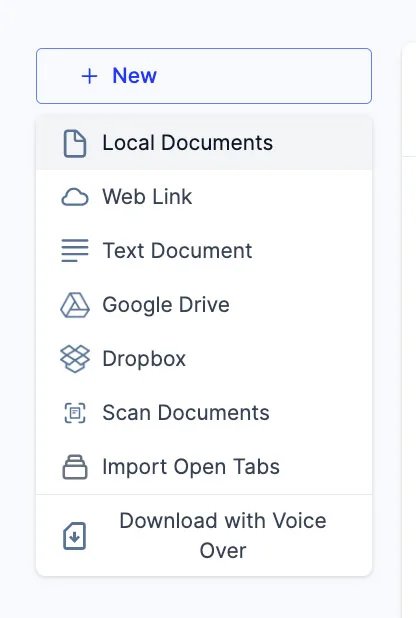Click the Web Link cloud icon

click(75, 197)
